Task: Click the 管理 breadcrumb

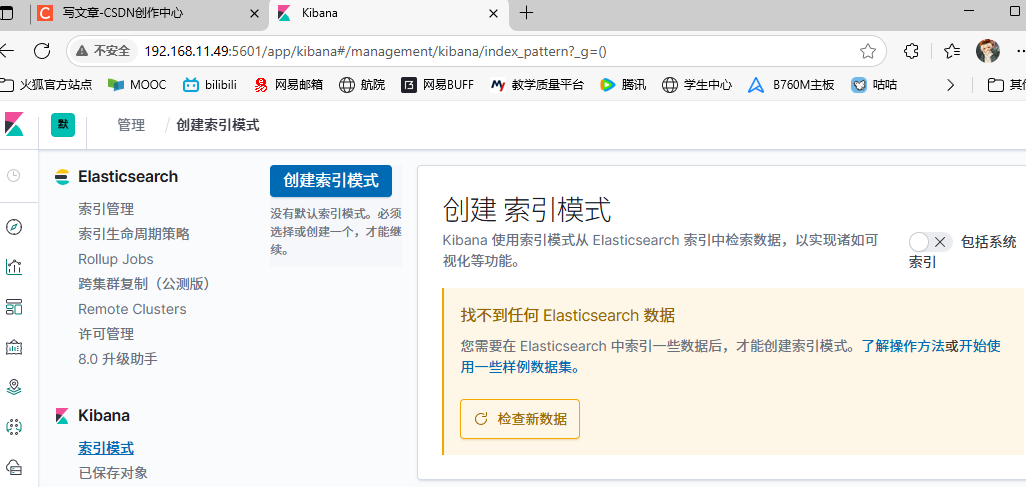Action: click(131, 125)
